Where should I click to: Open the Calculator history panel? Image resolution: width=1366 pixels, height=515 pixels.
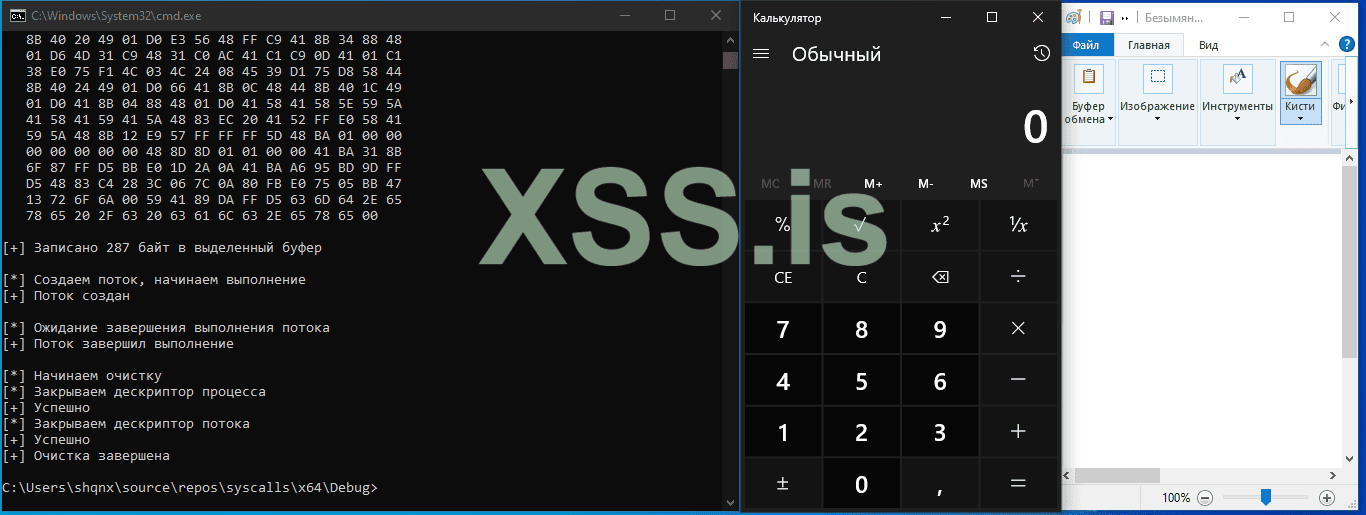click(1041, 54)
